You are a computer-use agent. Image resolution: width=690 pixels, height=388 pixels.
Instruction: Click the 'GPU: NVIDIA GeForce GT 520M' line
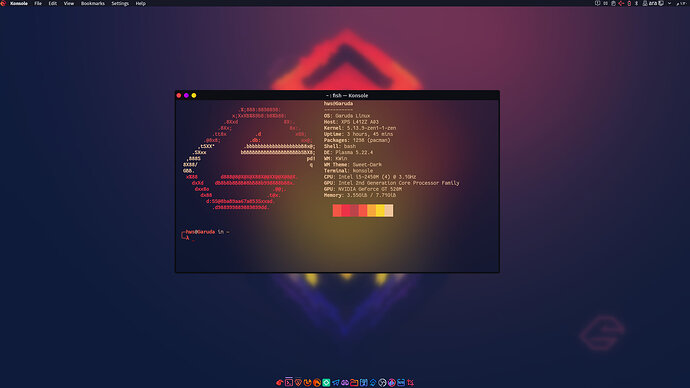363,189
